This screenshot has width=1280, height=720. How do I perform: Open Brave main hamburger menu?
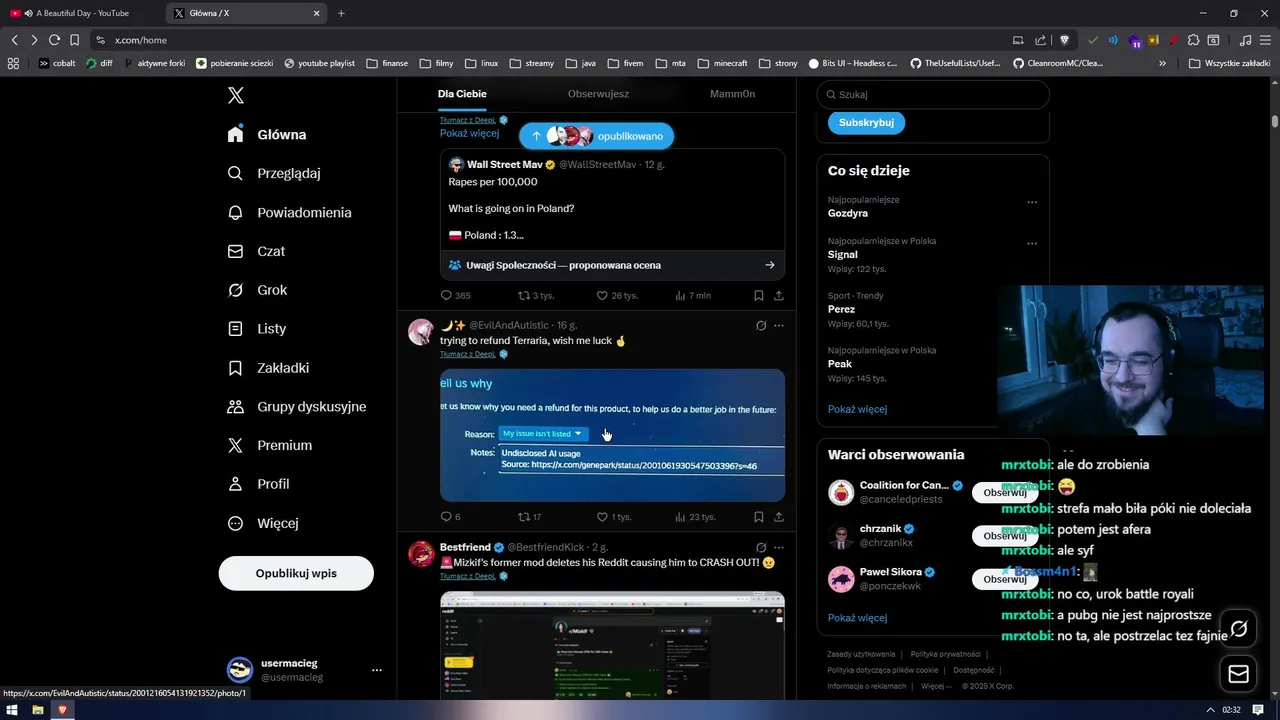1266,40
